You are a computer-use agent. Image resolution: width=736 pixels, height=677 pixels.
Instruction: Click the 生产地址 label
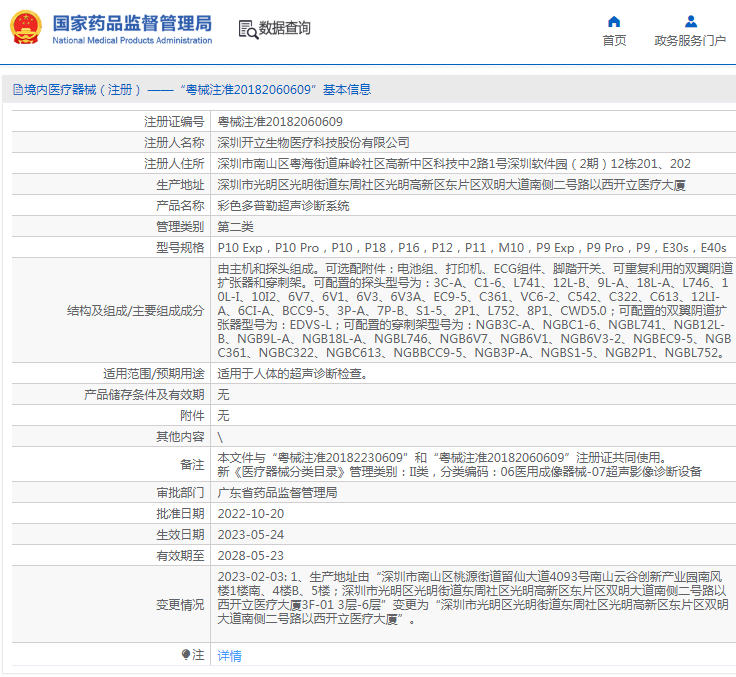pos(180,185)
